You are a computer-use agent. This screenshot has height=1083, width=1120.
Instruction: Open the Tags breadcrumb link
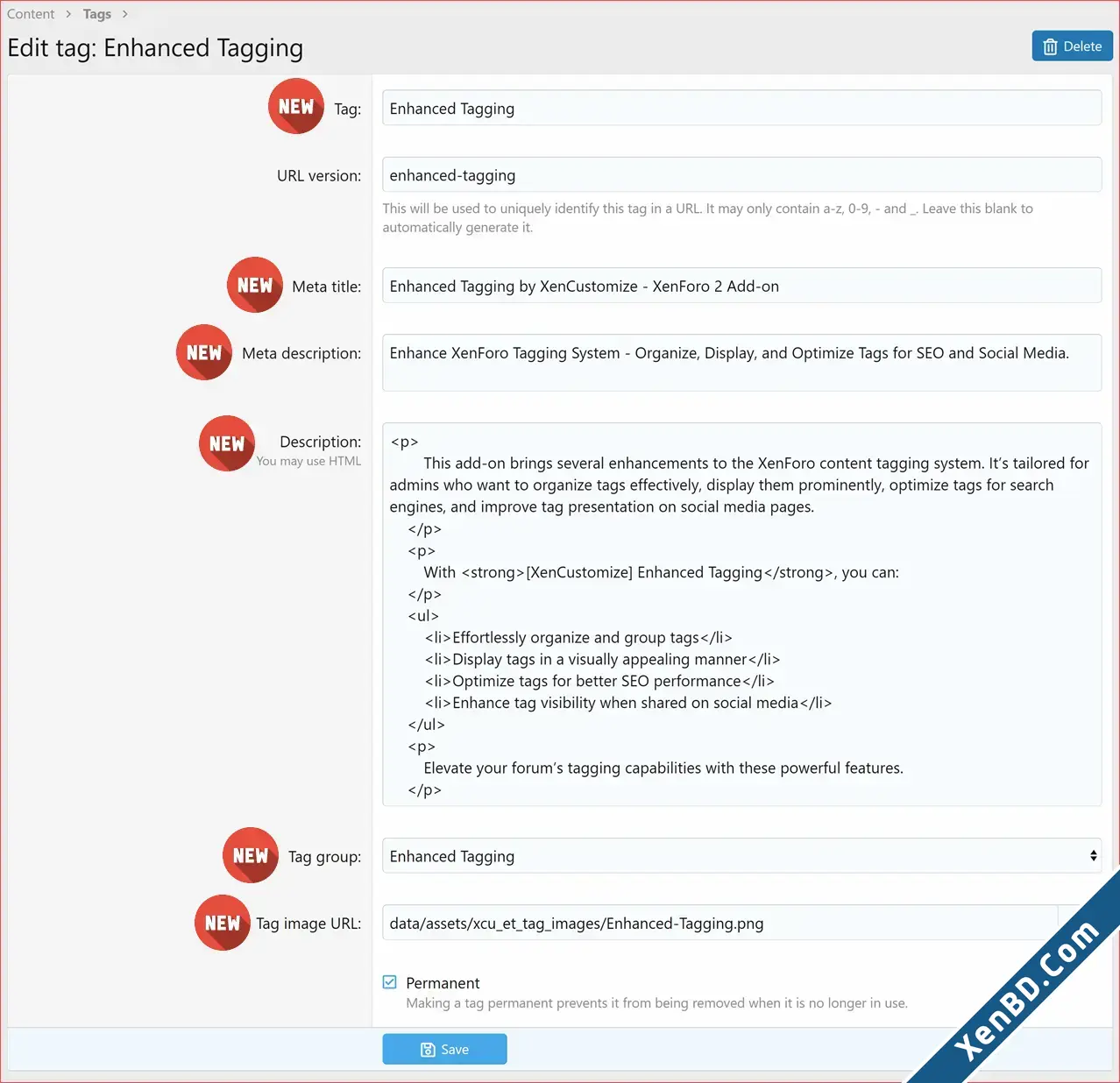point(97,14)
